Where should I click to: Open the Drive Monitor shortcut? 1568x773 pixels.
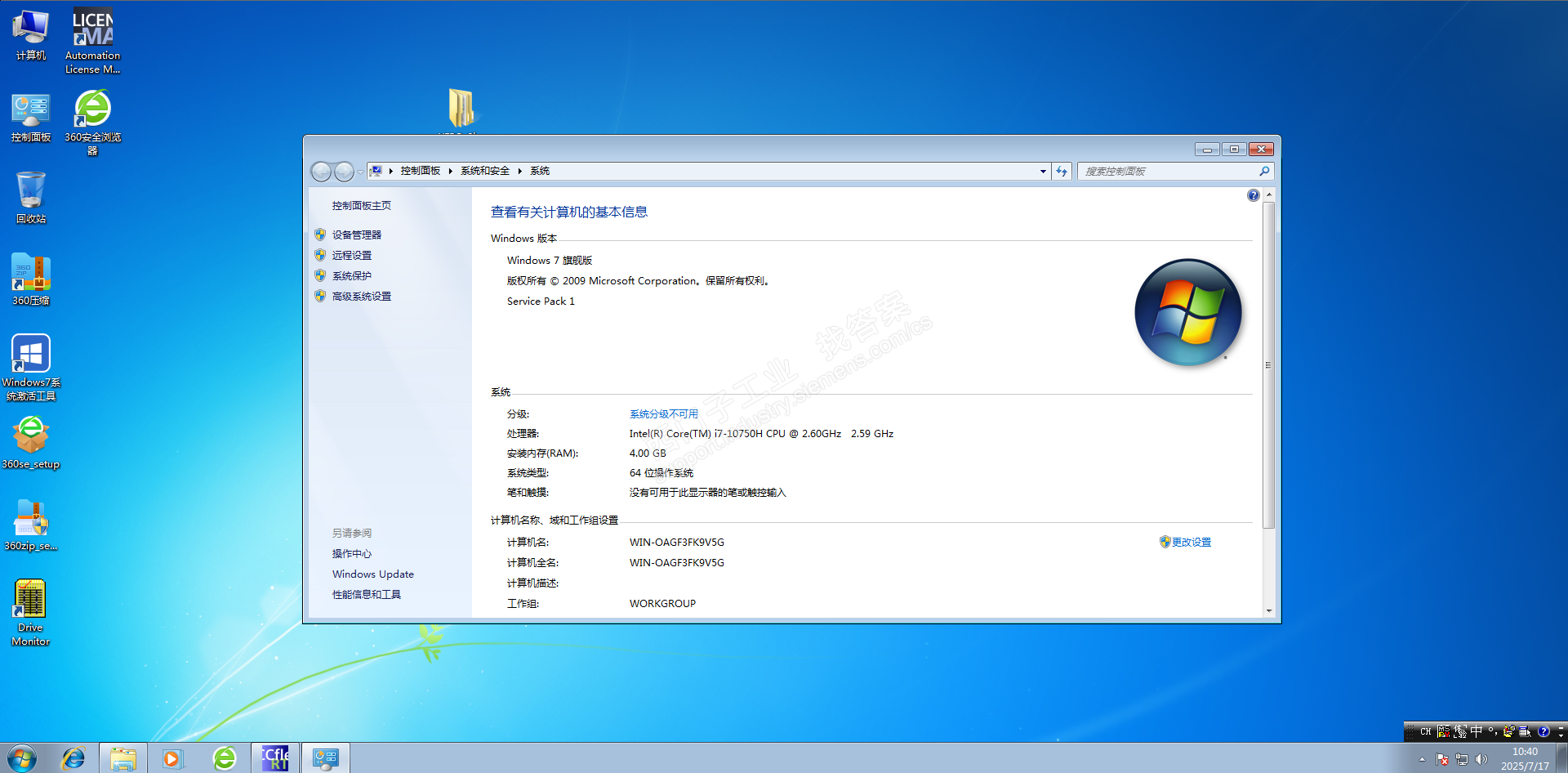(31, 613)
